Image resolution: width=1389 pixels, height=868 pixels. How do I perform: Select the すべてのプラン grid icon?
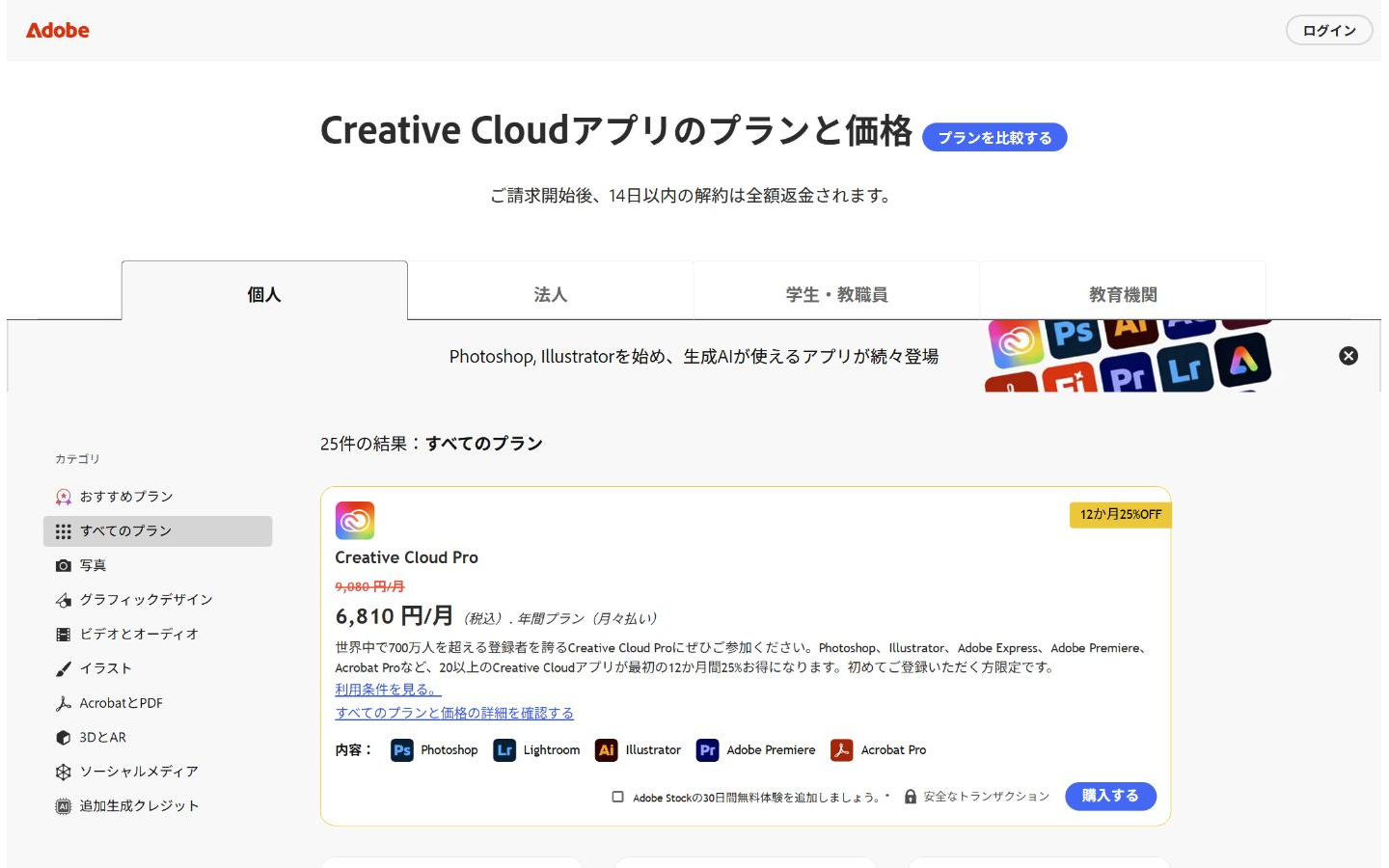(x=64, y=531)
